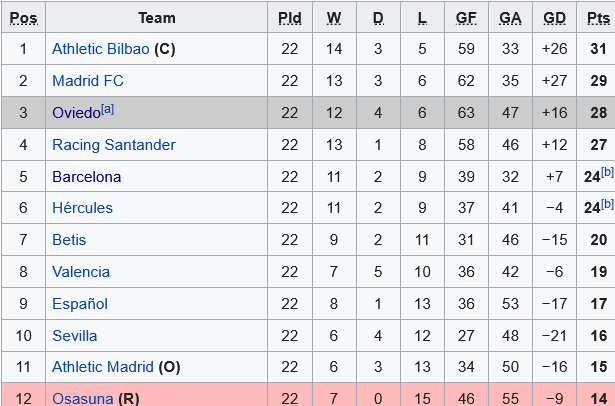Click the Oviedo team link
615x406 pixels.
point(76,113)
